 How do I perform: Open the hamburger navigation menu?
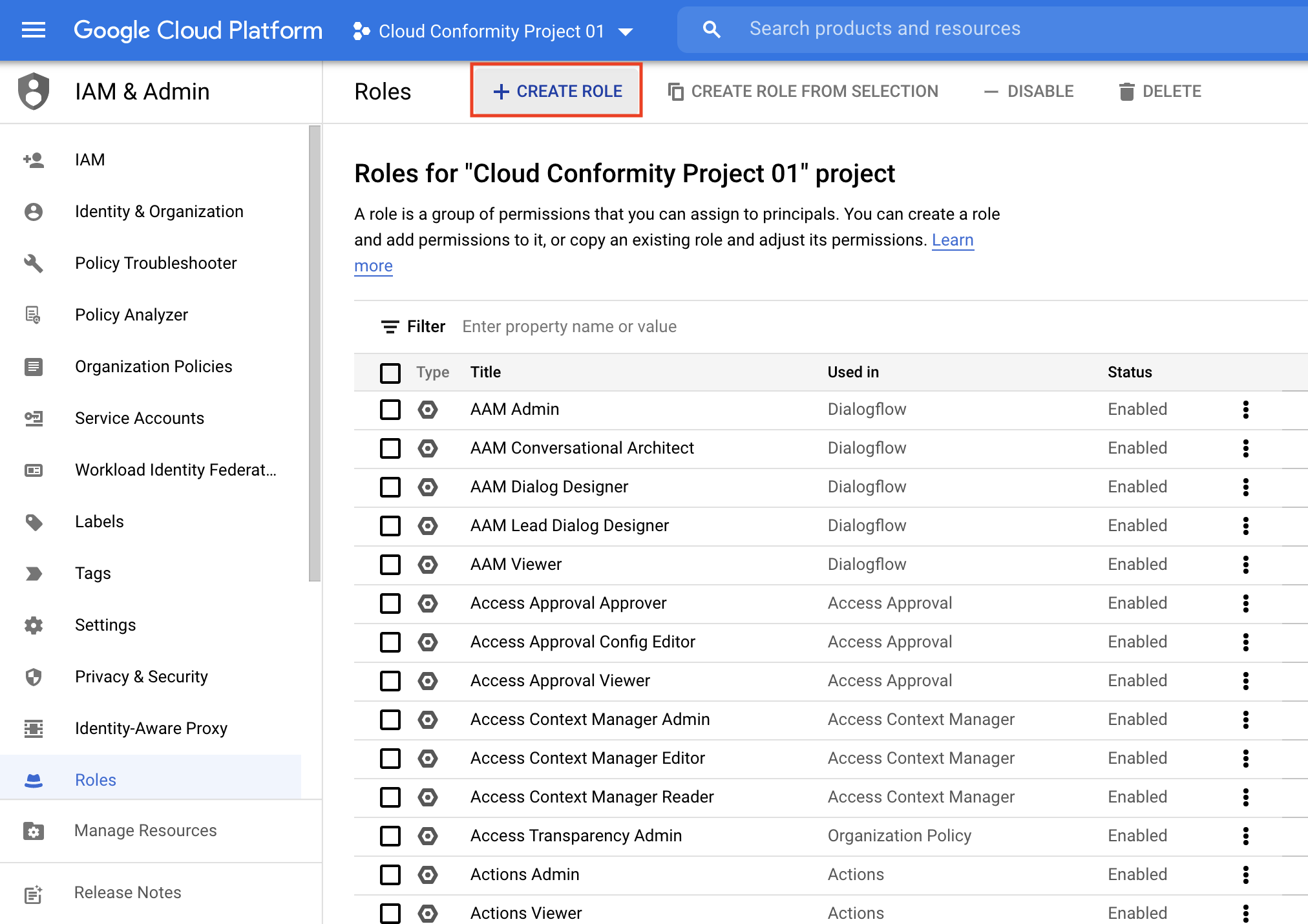34,30
